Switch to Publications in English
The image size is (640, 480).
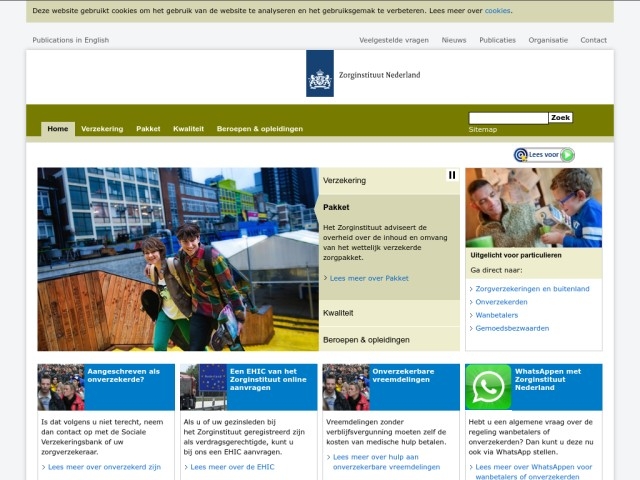pyautogui.click(x=71, y=40)
